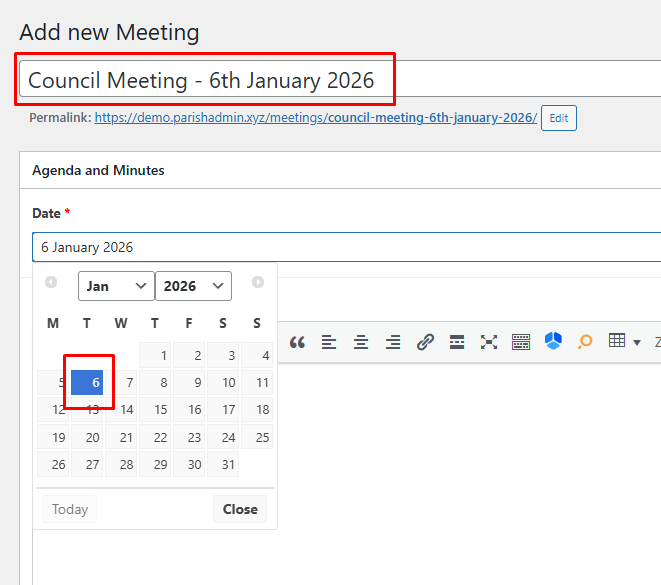
Task: Insert Read More tag from toolbar
Action: point(457,342)
